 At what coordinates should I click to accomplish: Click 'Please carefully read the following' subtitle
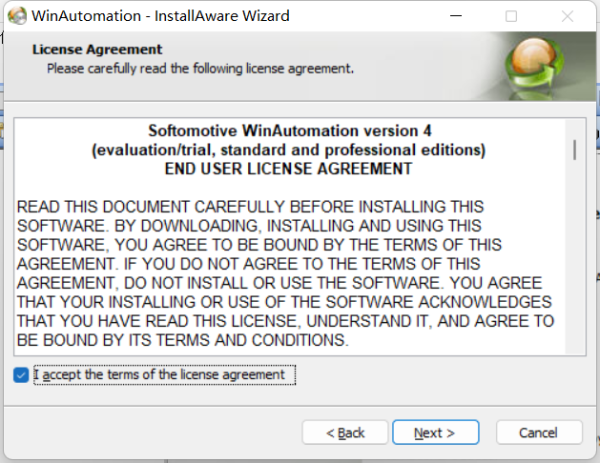pyautogui.click(x=200, y=69)
